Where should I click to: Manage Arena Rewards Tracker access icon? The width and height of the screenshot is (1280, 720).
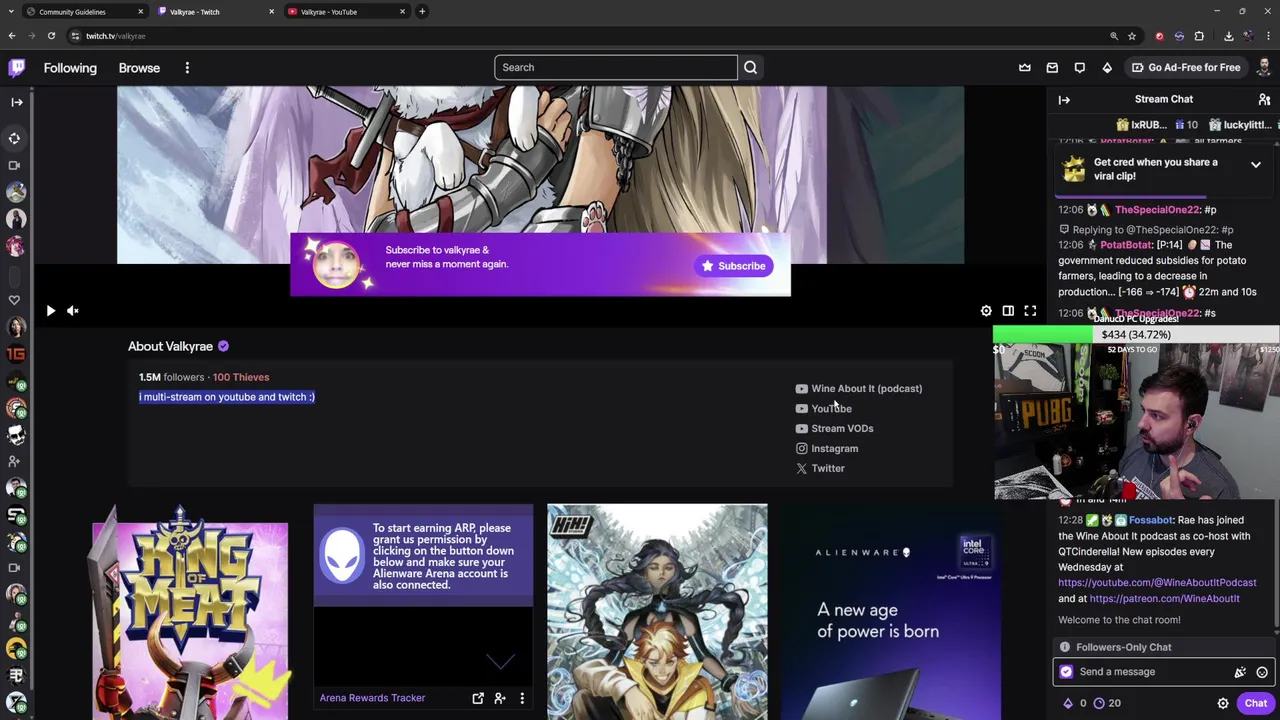click(500, 698)
